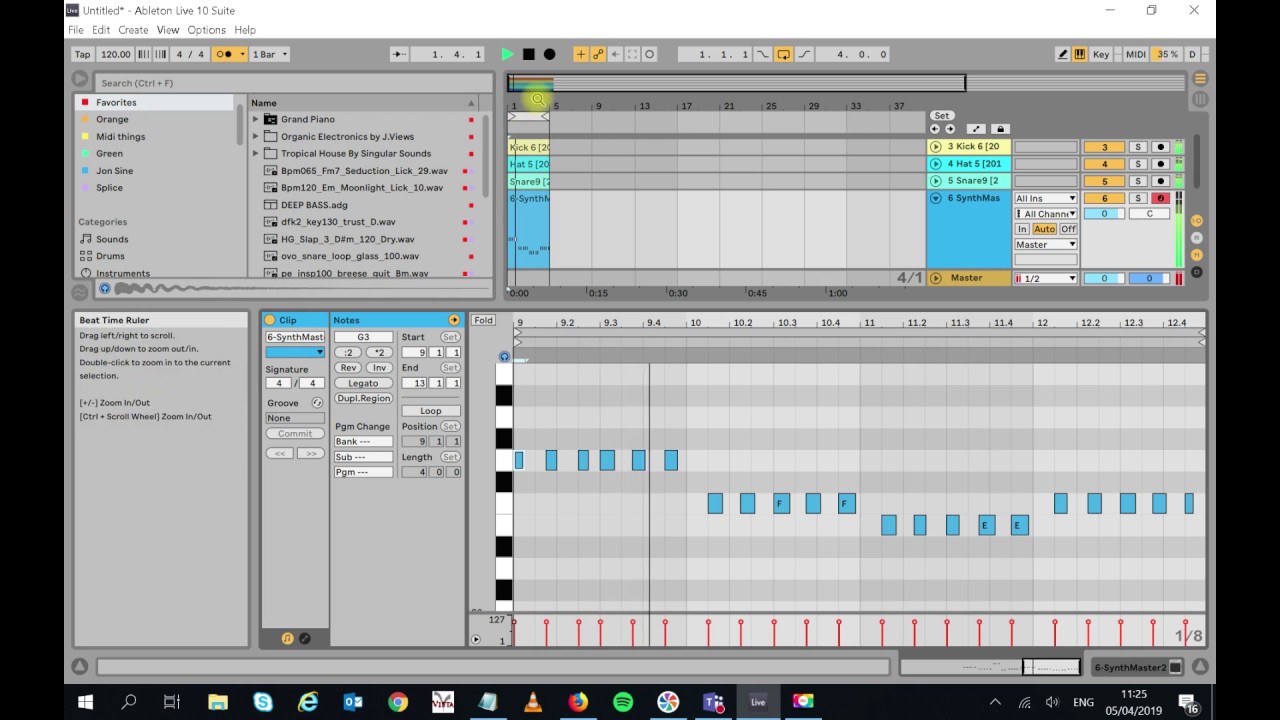Toggle the automation Lock Envelopes button
Viewport: 1280px width, 720px height.
[999, 129]
